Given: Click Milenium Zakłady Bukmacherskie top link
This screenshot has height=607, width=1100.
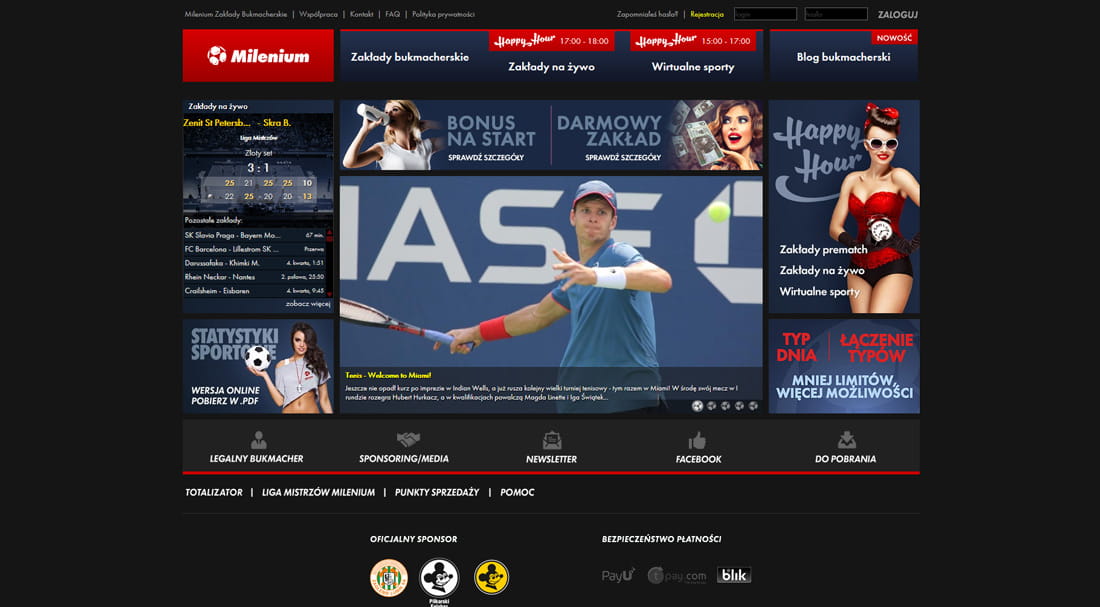Looking at the screenshot, I should [x=236, y=14].
